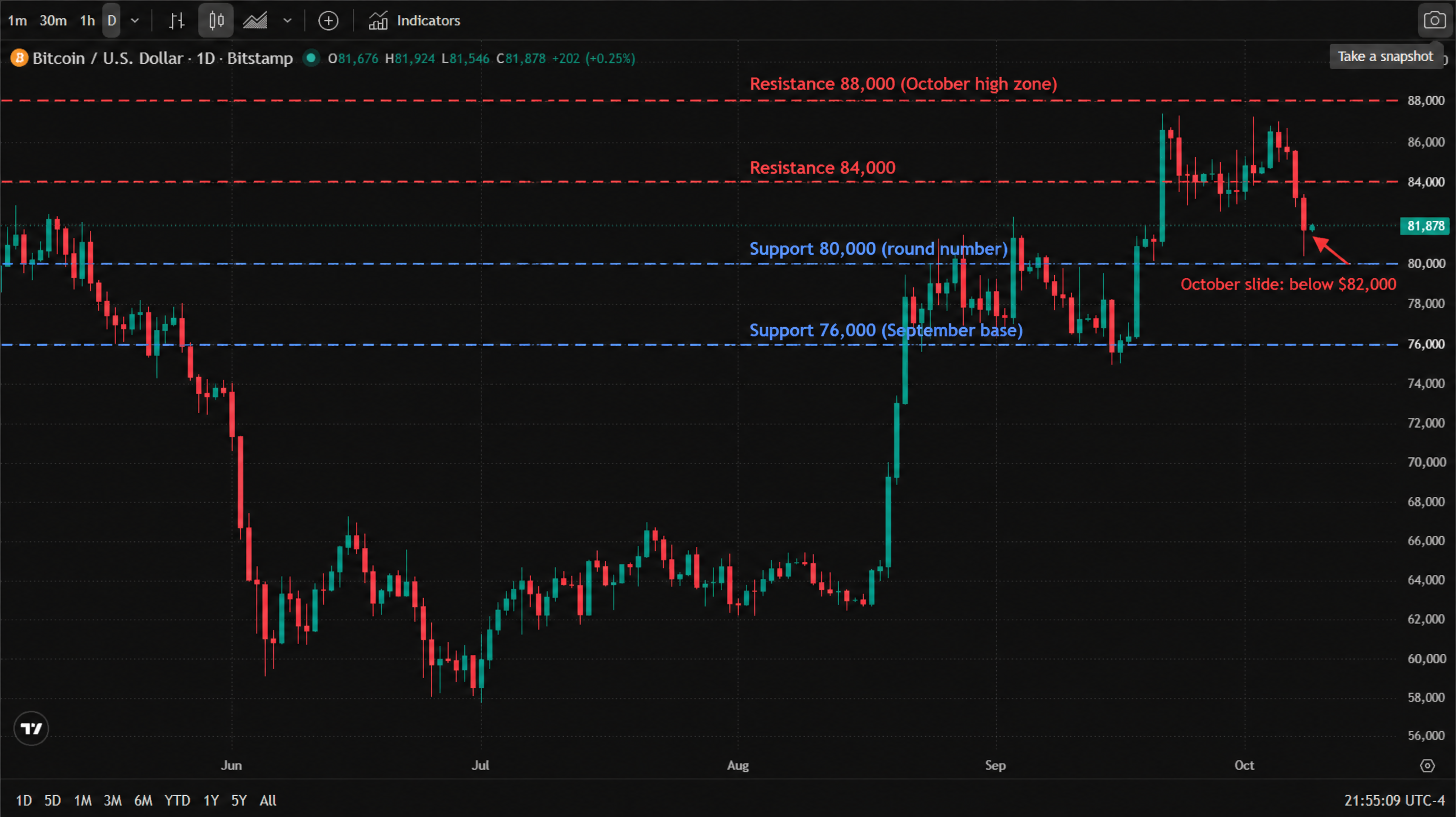The height and width of the screenshot is (817, 1456).
Task: Select the 1m timeframe
Action: point(17,21)
